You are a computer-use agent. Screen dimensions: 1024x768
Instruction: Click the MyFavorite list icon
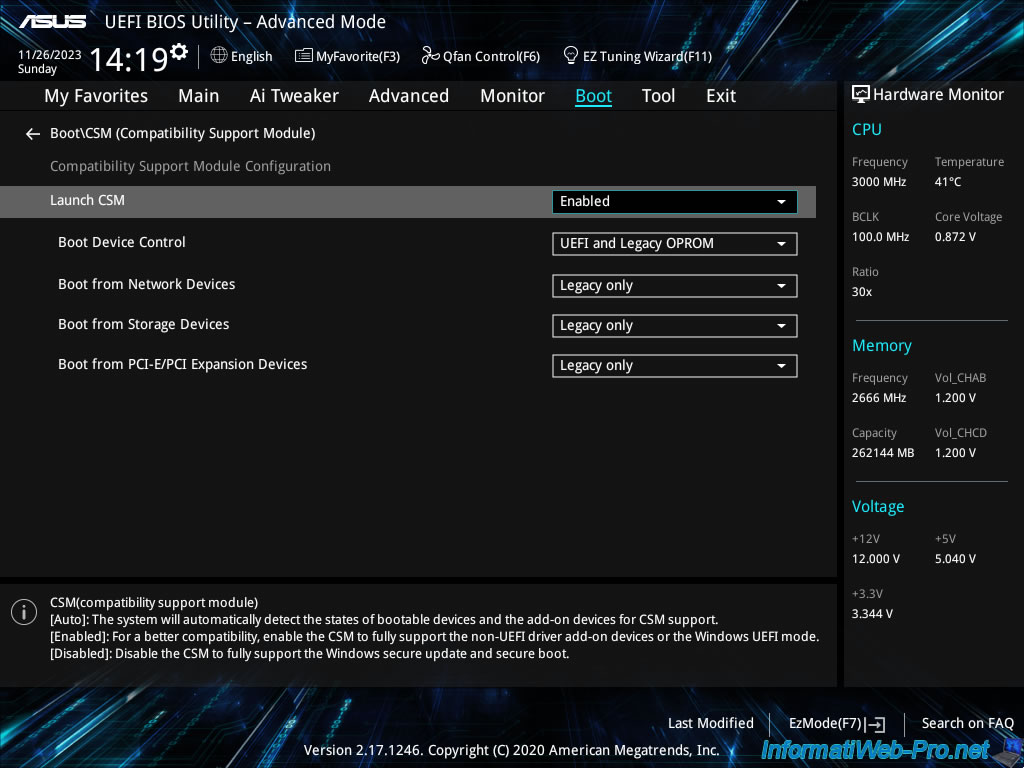tap(304, 56)
